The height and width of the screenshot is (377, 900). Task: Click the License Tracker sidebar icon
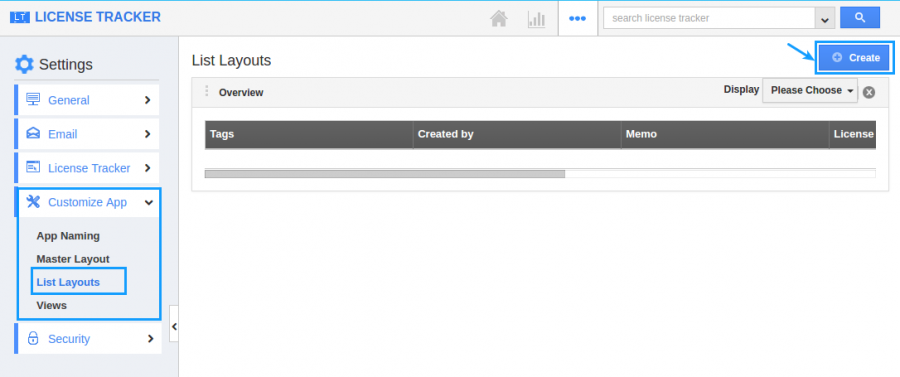tap(33, 168)
